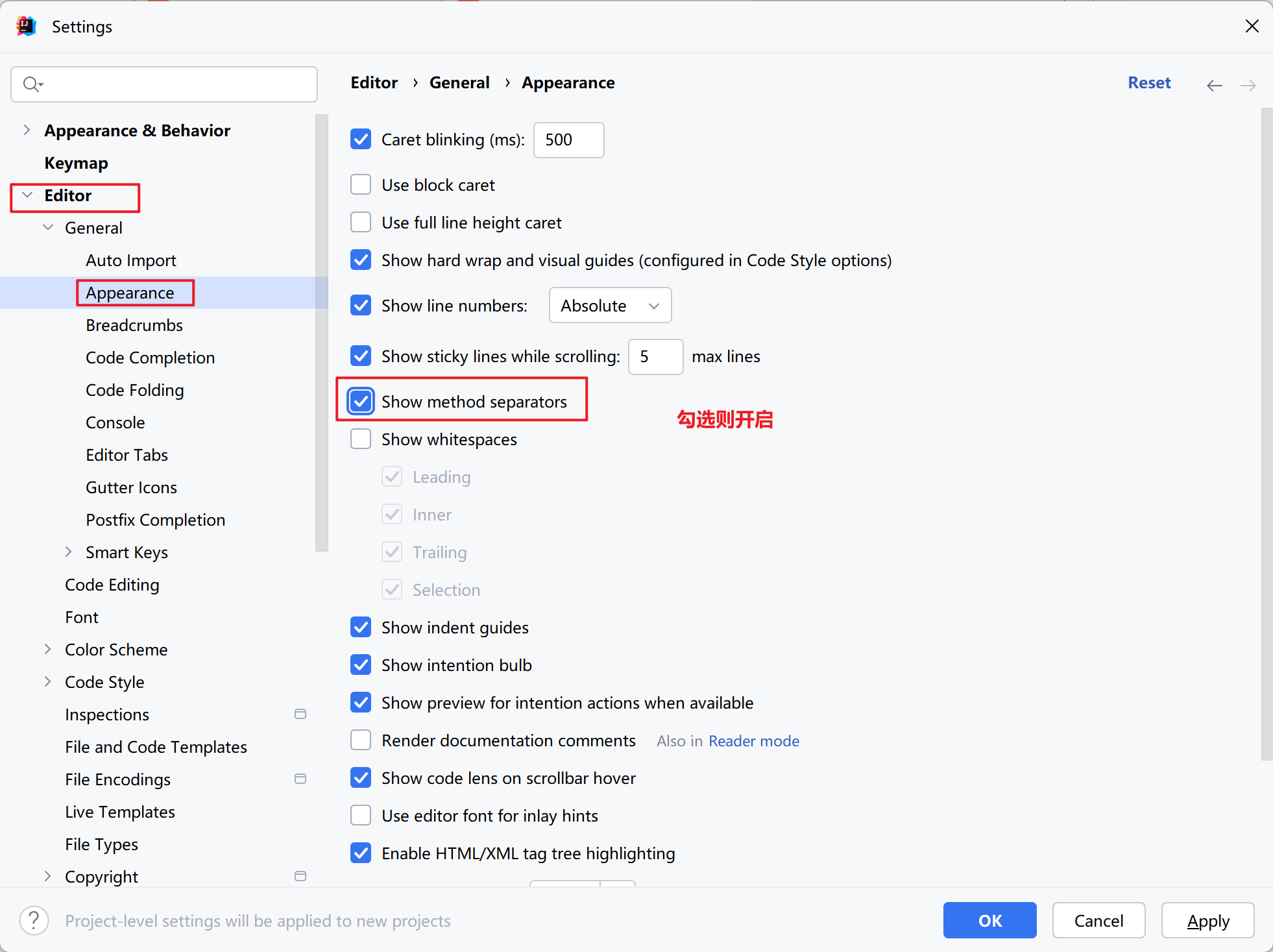Open the Absolute line numbers dropdown
Image resolution: width=1273 pixels, height=952 pixels.
point(610,305)
